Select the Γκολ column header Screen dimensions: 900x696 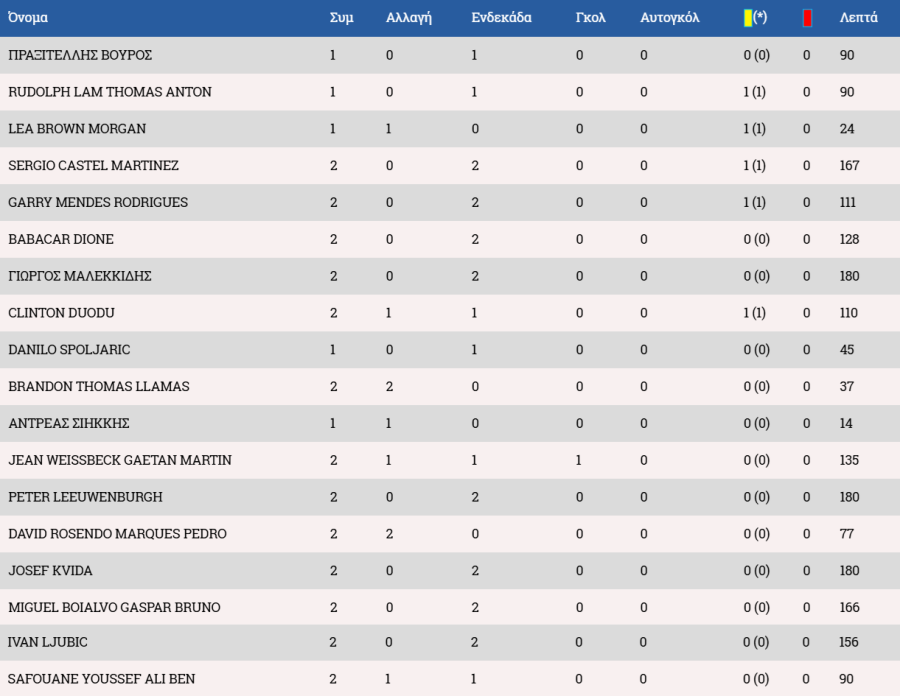tap(590, 18)
